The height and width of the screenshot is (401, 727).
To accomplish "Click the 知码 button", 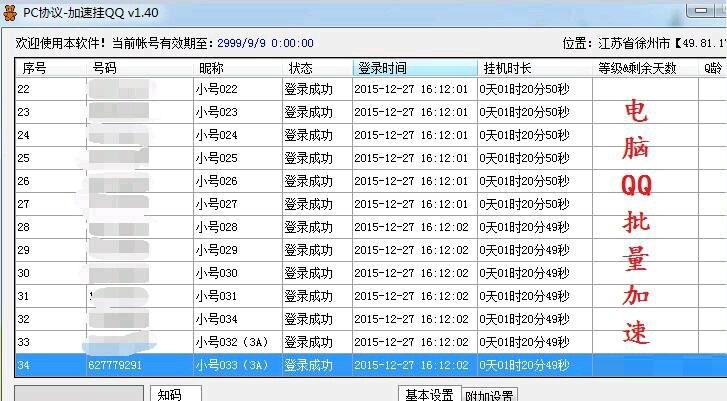I will [176, 394].
